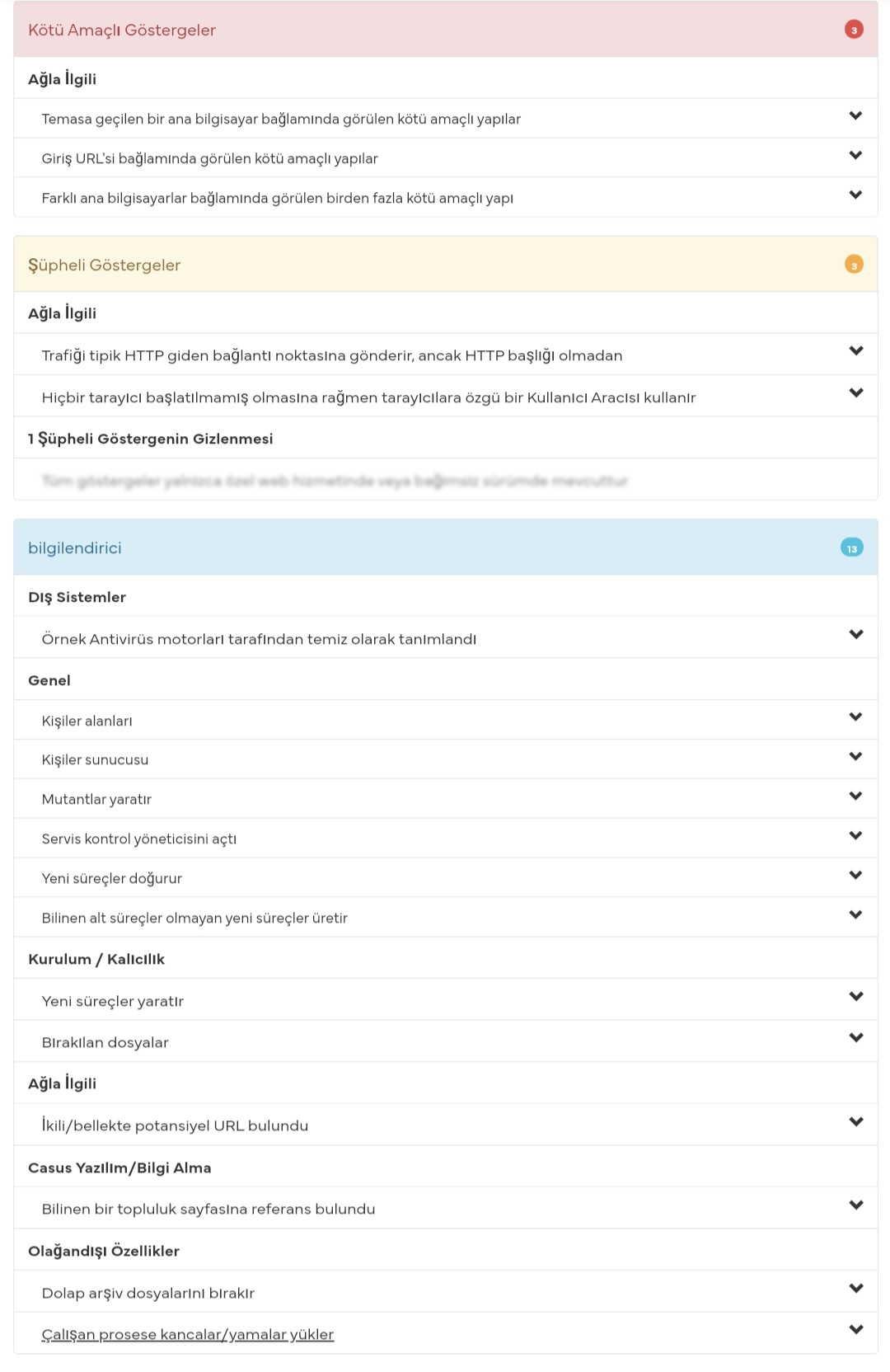Open chevron for 'Hiçbir tarayıcı başlatılmamış' row
Viewport: 890px width, 1372px height.
(x=856, y=393)
